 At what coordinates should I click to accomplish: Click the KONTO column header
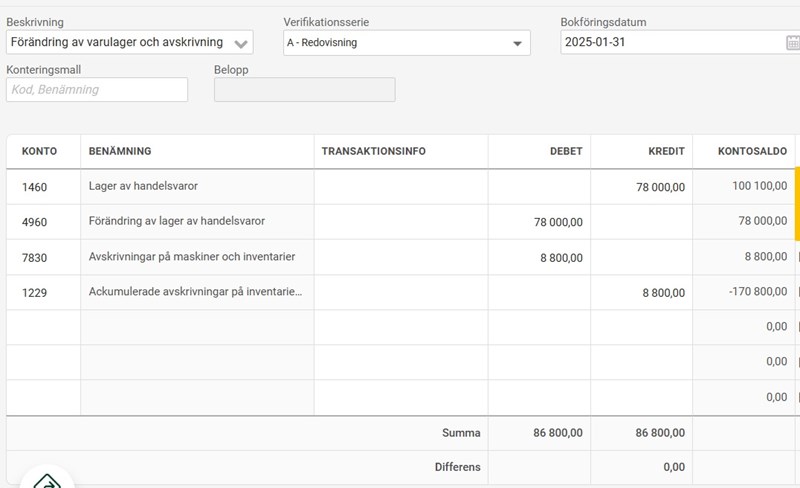click(x=40, y=151)
